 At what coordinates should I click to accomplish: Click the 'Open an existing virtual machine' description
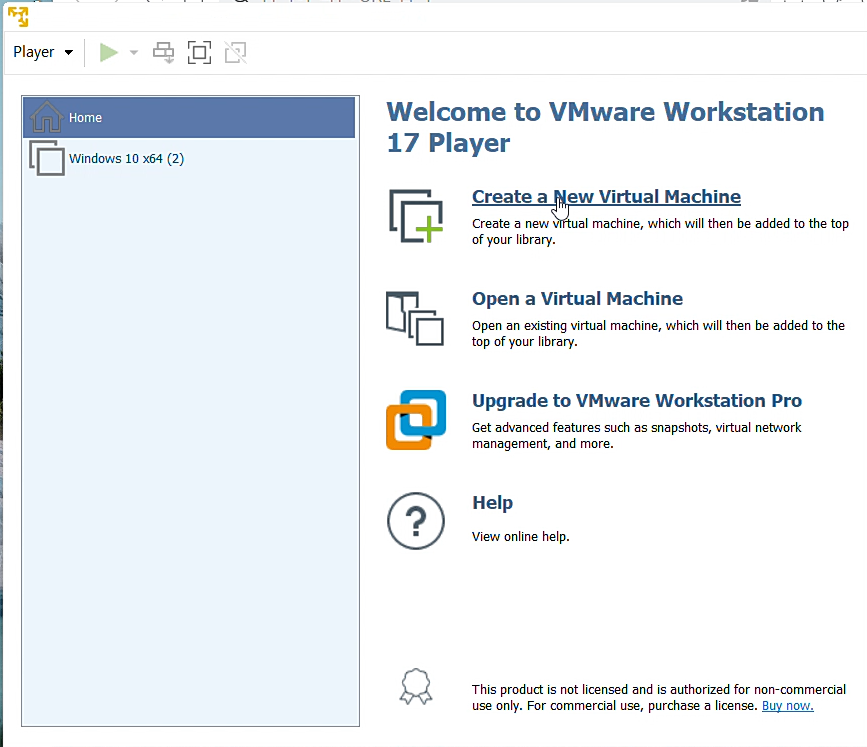(x=658, y=333)
